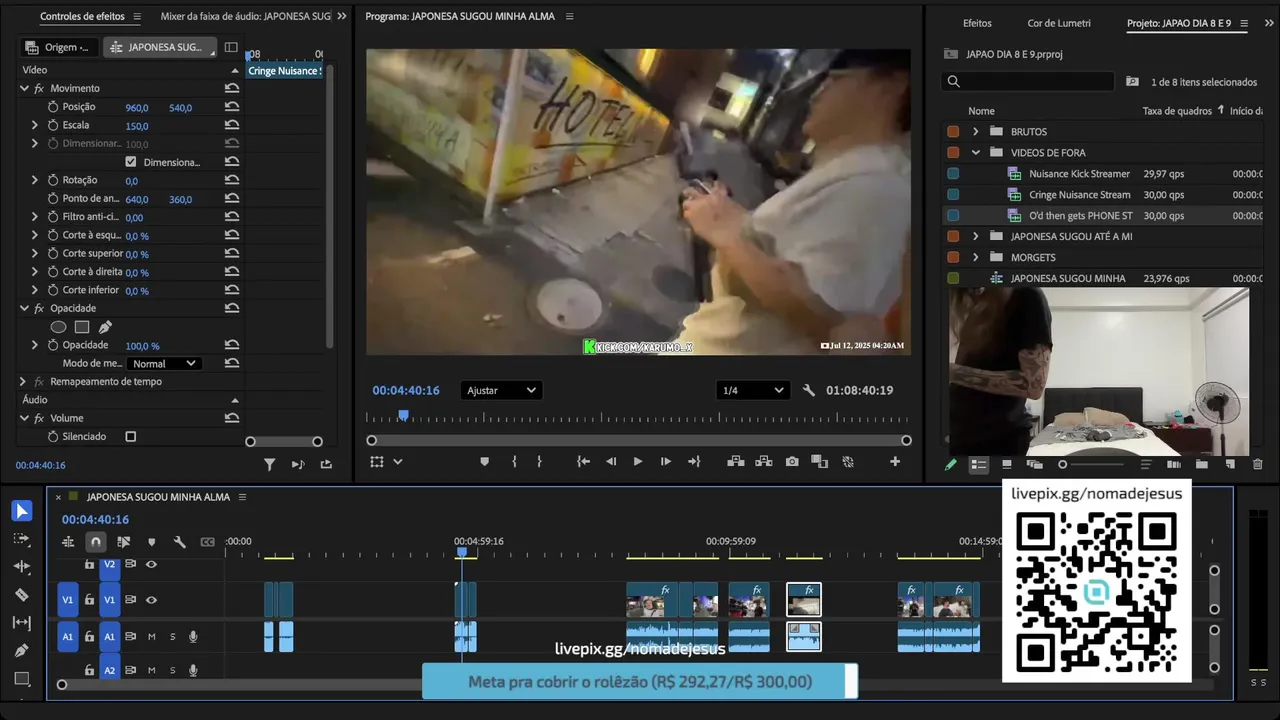1280x720 pixels.
Task: Step back one frame in Program monitor
Action: point(611,462)
